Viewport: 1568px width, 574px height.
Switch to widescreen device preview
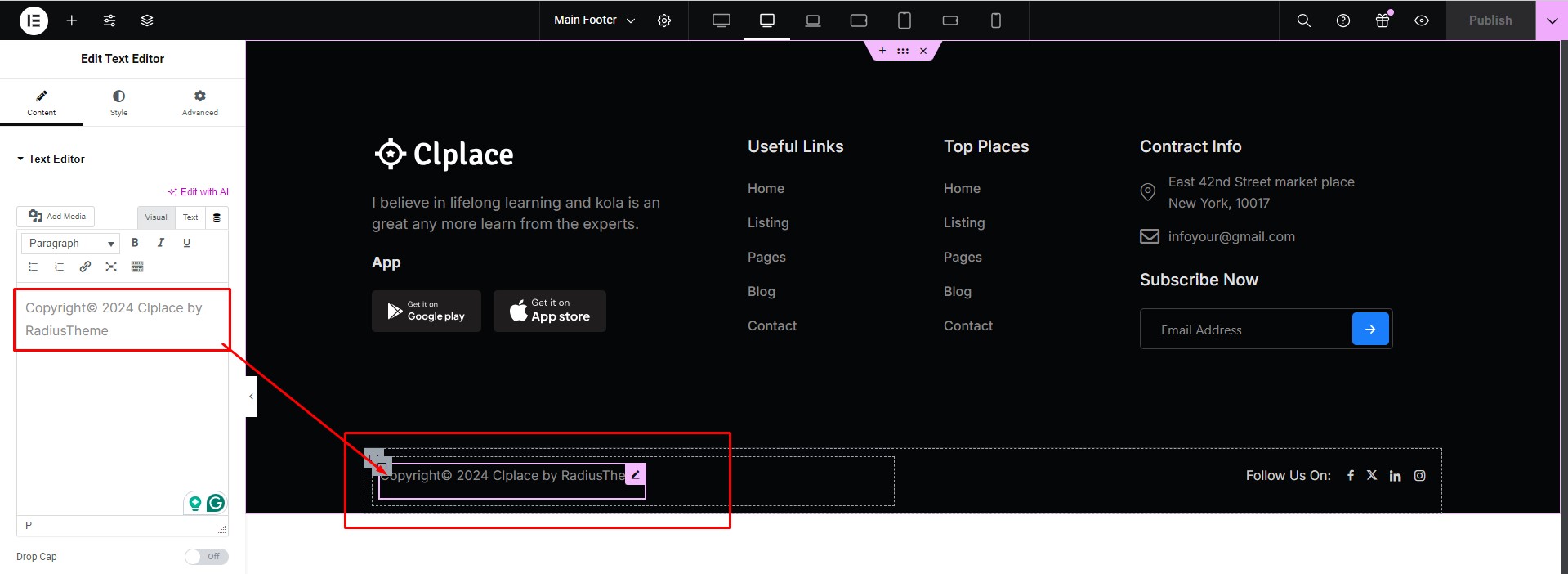point(721,20)
